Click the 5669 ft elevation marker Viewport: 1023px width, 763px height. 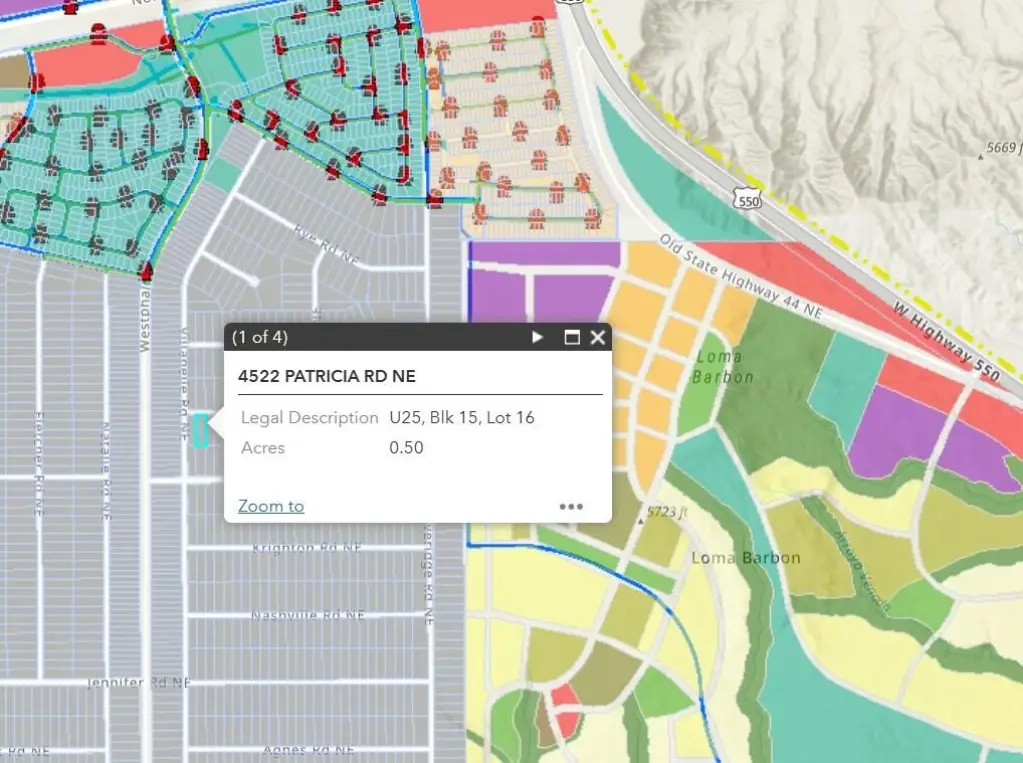[982, 156]
